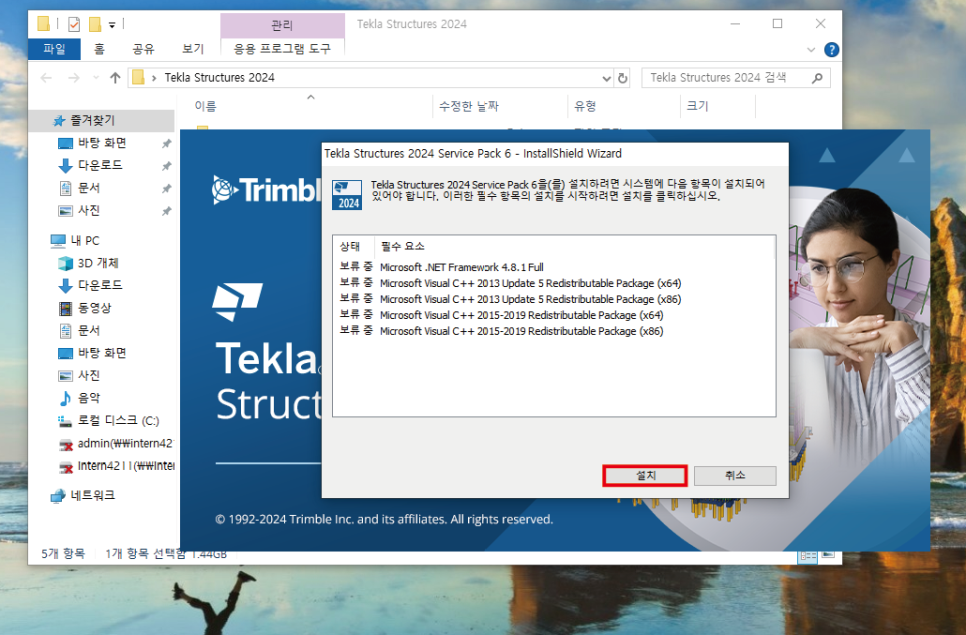
Task: Open pinned 문서 under 즐겨찾기
Action: [x=89, y=188]
